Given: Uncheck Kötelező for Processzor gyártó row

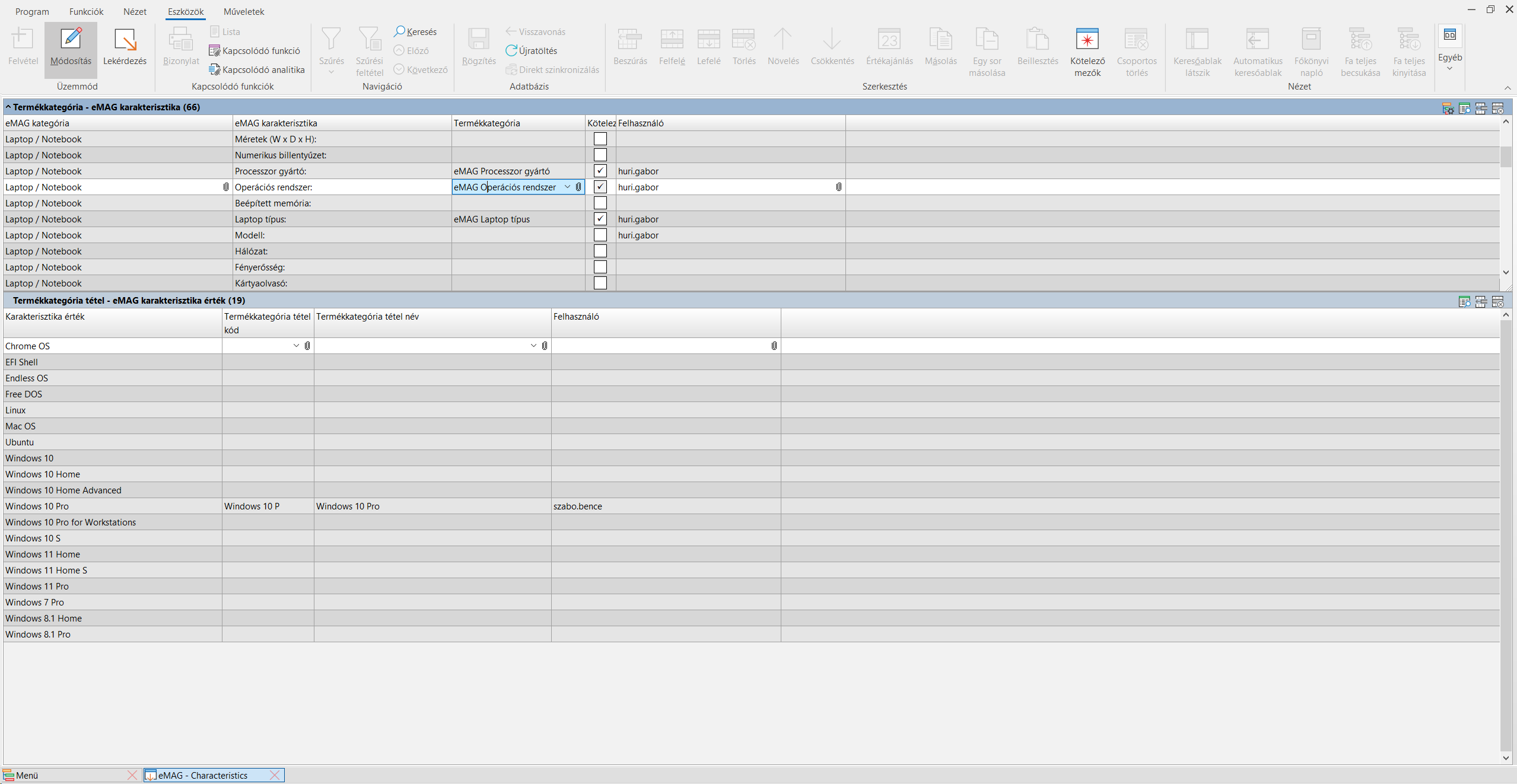Looking at the screenshot, I should pos(600,171).
